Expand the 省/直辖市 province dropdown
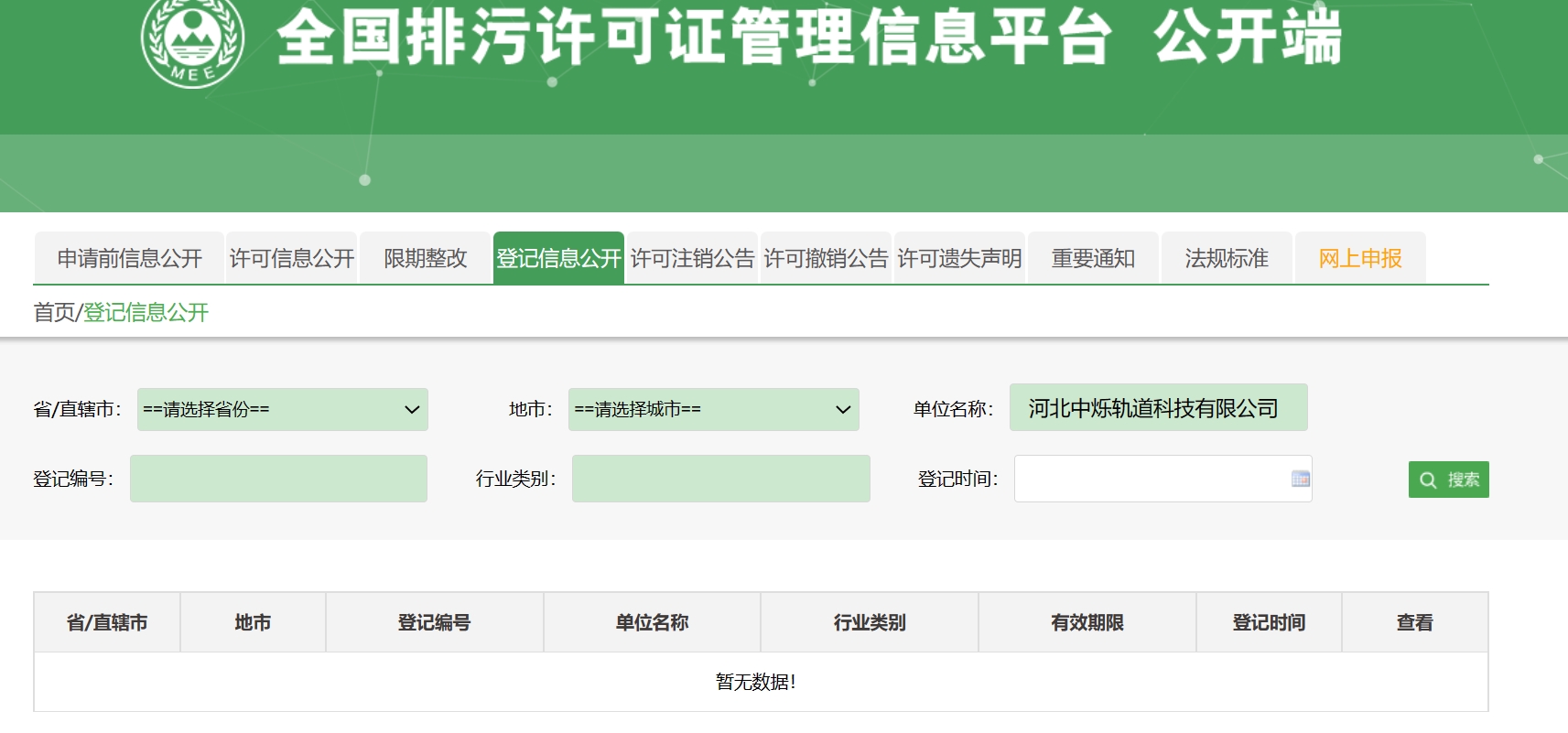Viewport: 1568px width, 733px height. click(282, 409)
